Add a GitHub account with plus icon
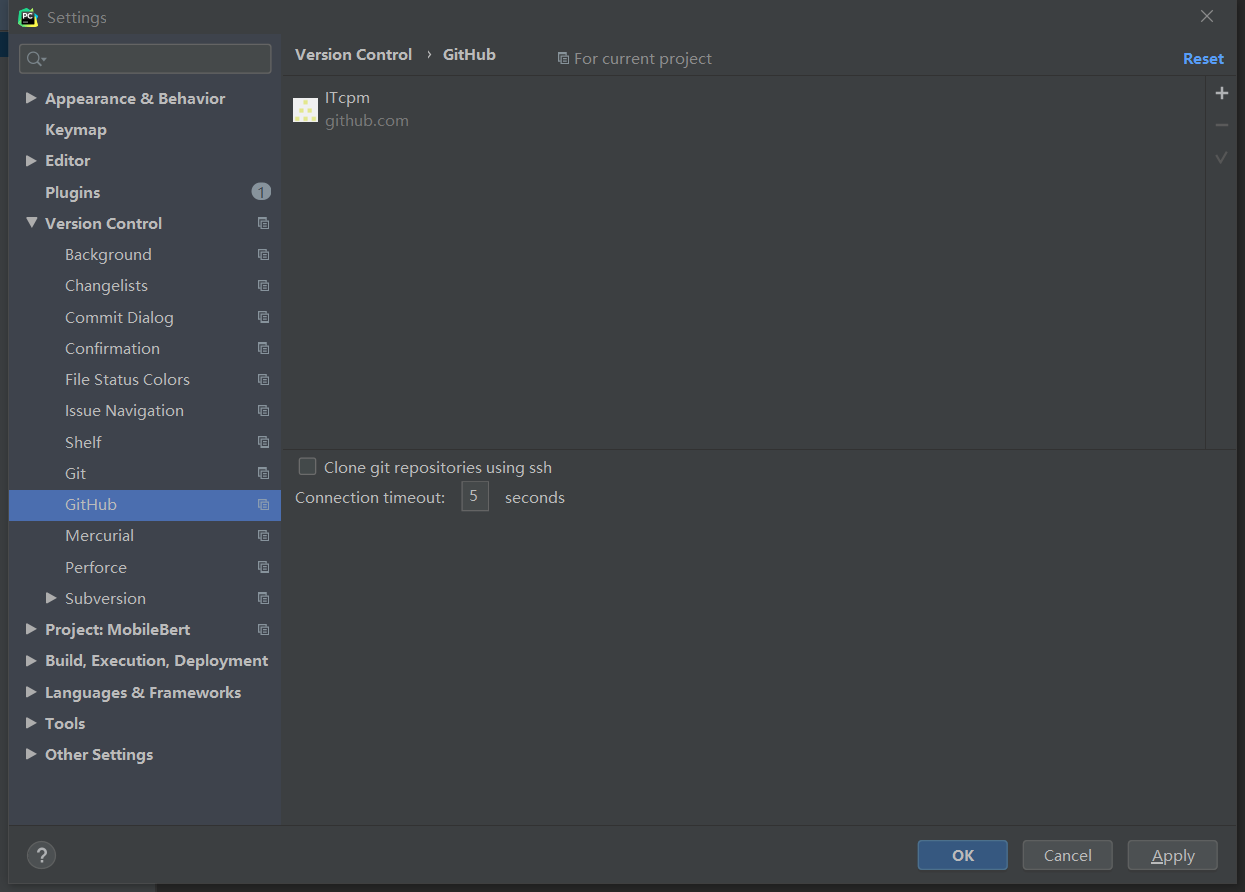This screenshot has height=892, width=1245. coord(1221,93)
